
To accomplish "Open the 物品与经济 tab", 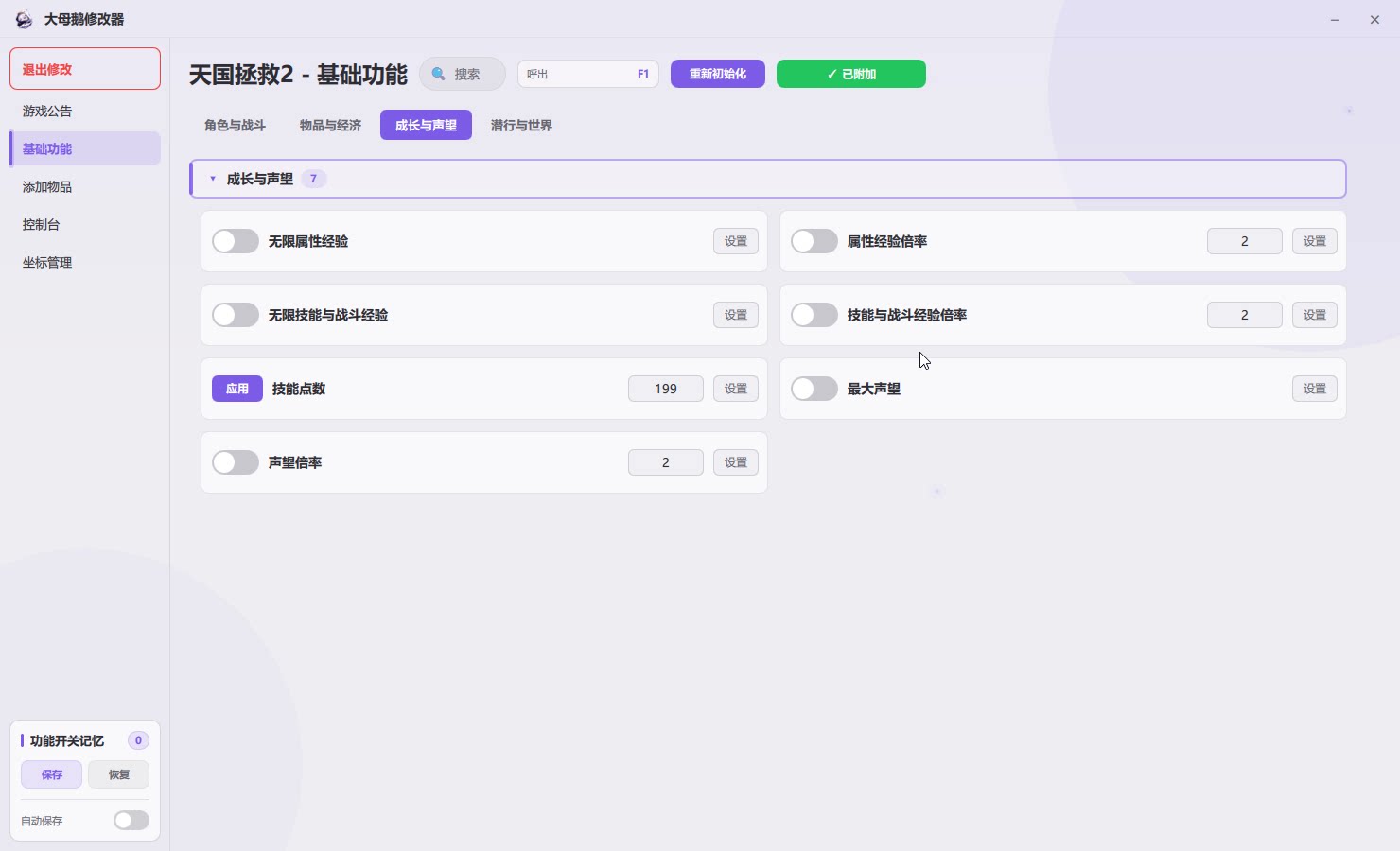I will (x=330, y=125).
